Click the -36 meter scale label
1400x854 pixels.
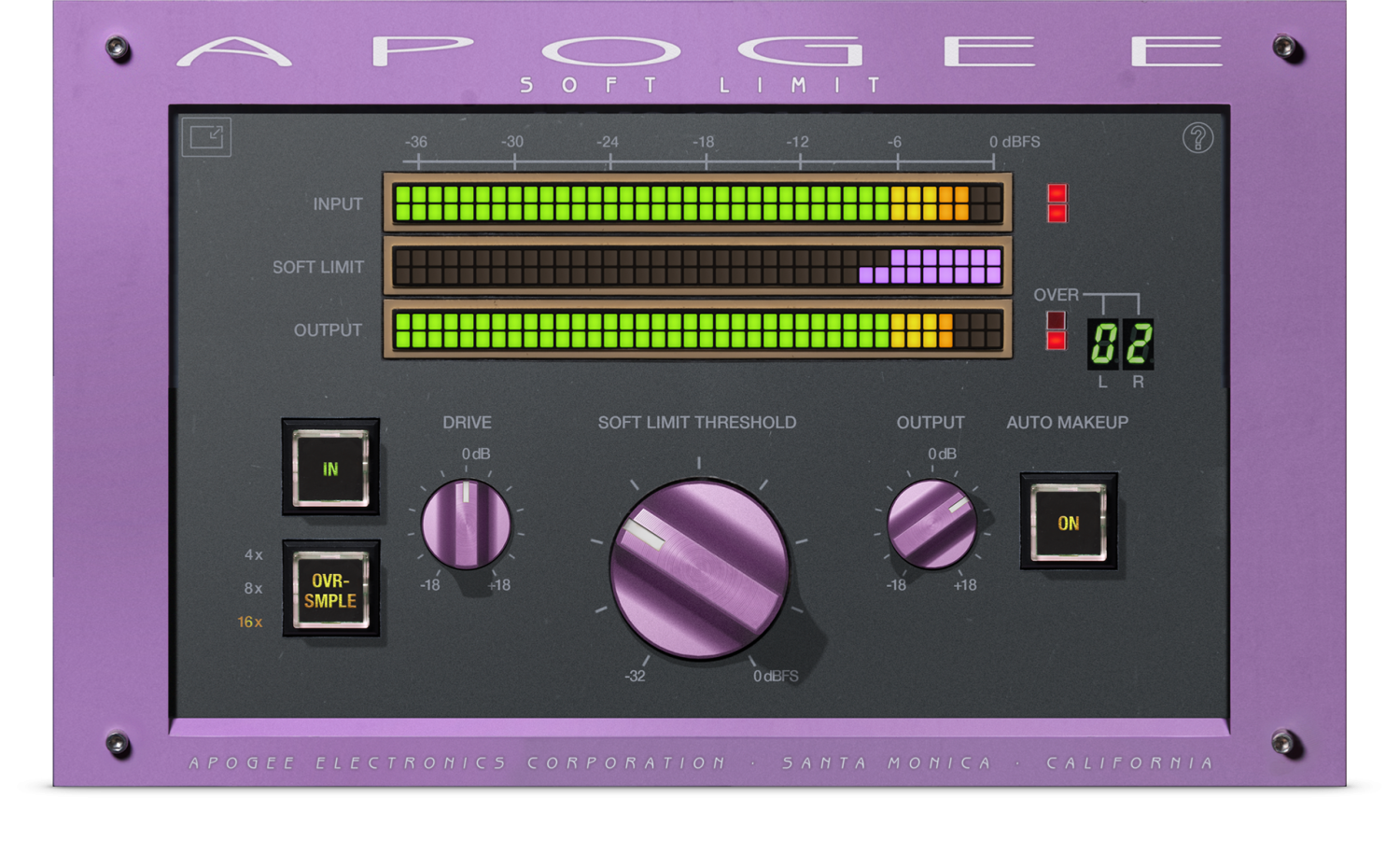(x=416, y=142)
